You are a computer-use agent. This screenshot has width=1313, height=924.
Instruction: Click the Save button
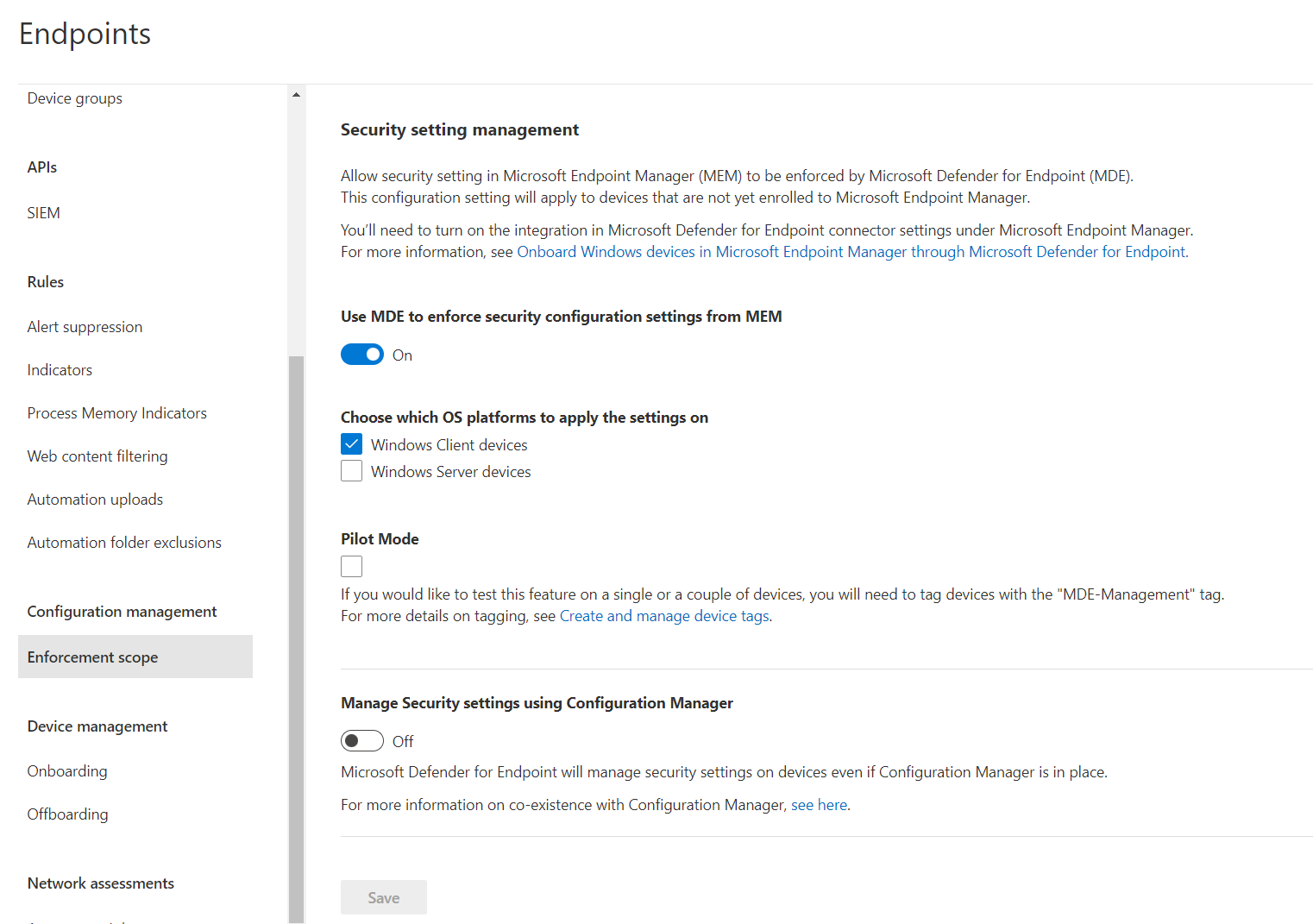pyautogui.click(x=383, y=897)
